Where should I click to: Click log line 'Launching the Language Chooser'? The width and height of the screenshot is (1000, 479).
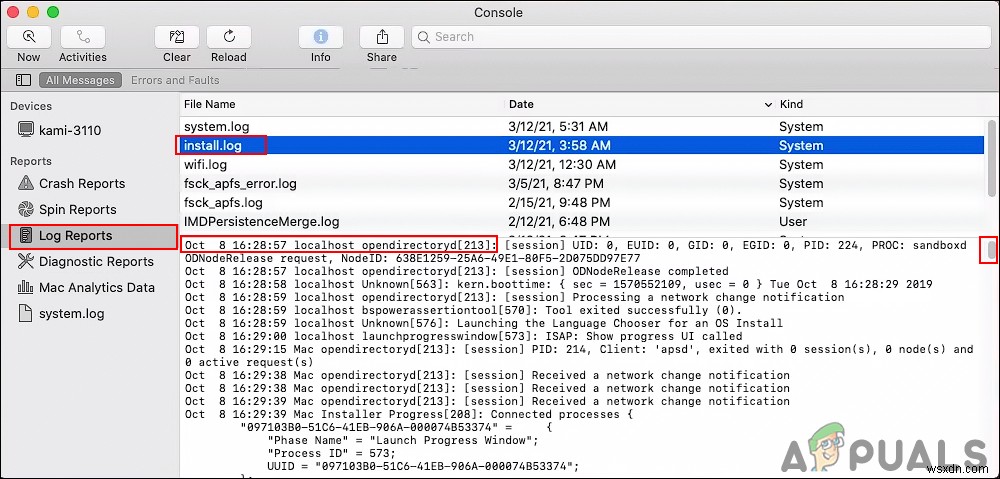pos(483,323)
